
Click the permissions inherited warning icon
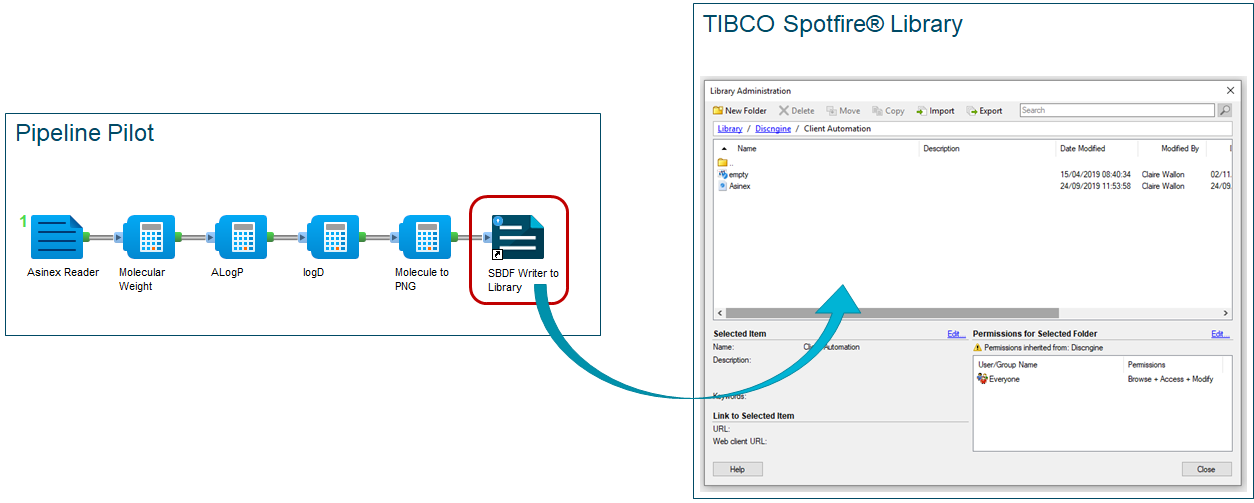pos(978,347)
